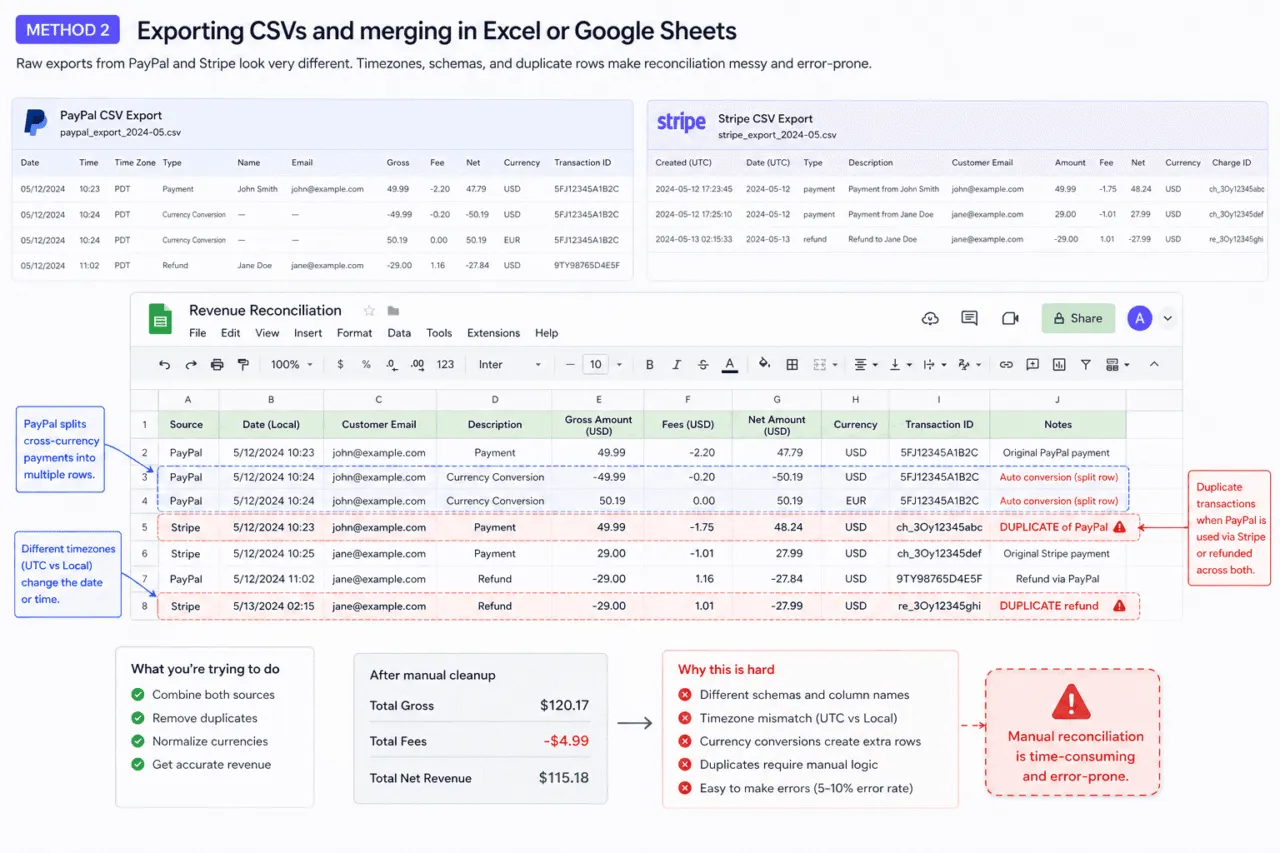This screenshot has width=1280, height=853.
Task: Toggle bold formatting
Action: coord(649,365)
